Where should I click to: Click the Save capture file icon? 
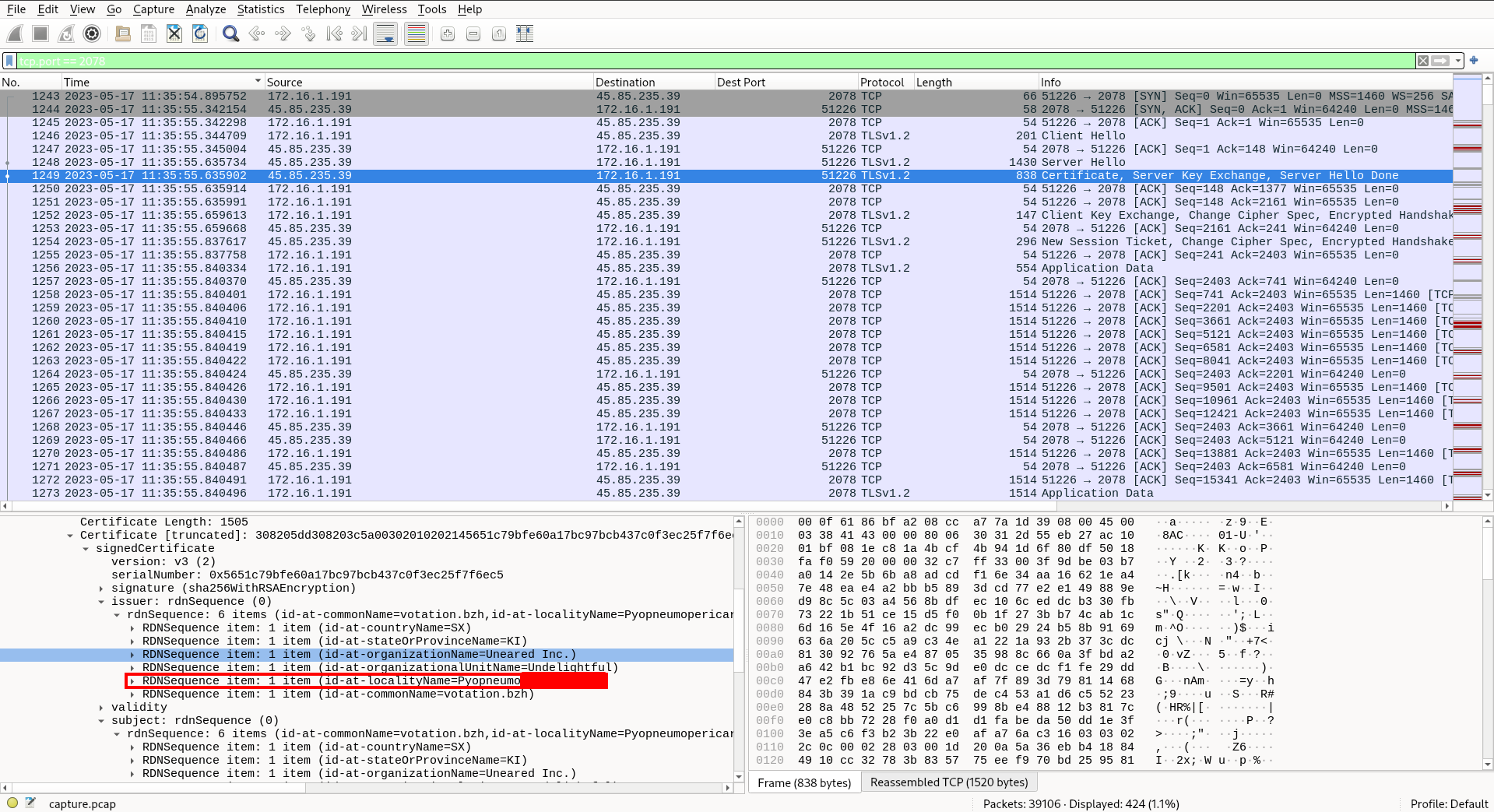coord(149,33)
